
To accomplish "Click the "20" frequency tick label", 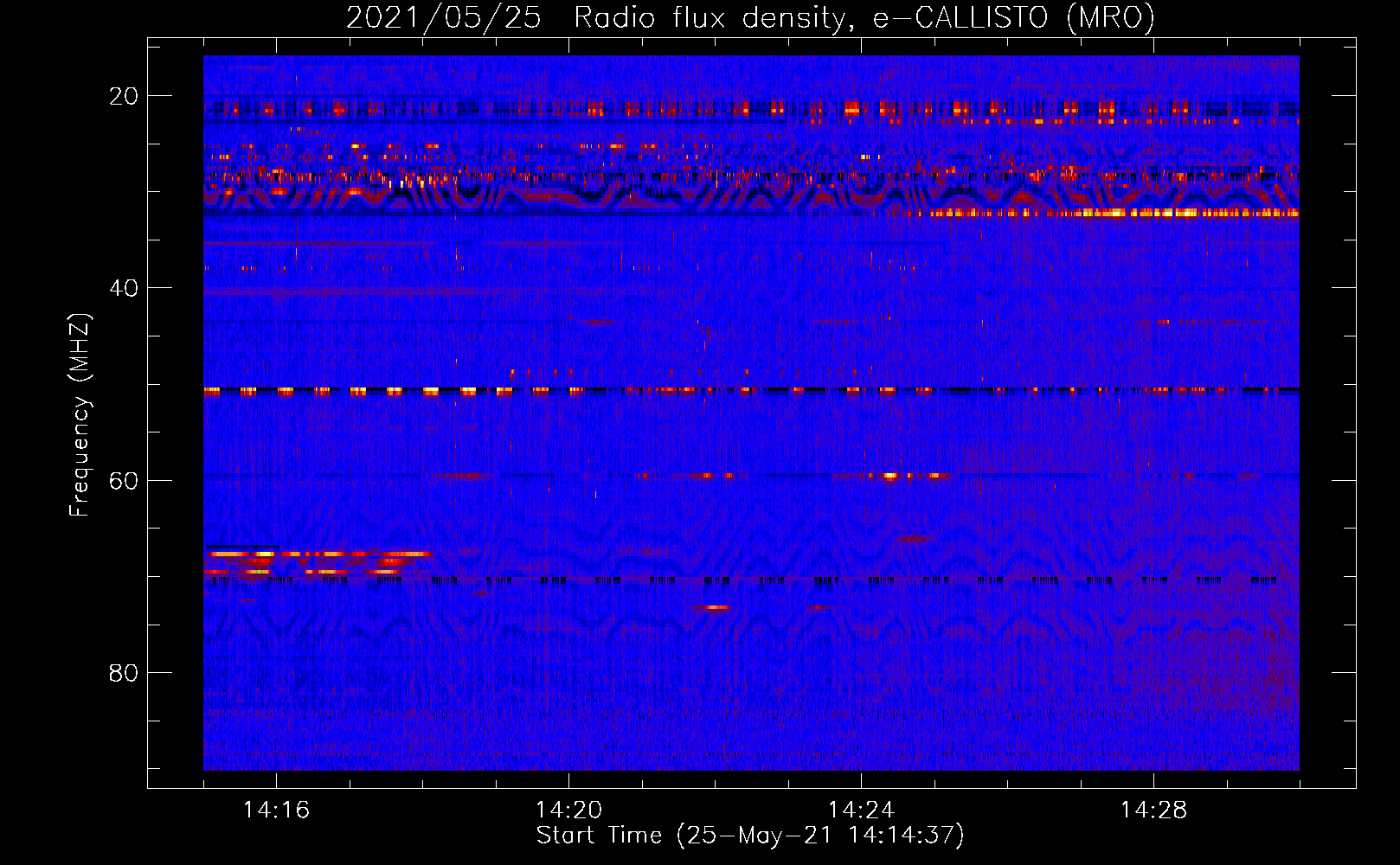I will pyautogui.click(x=124, y=96).
